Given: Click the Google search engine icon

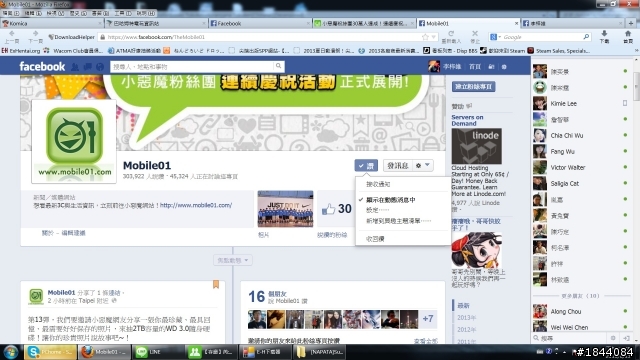Looking at the screenshot, I should point(493,37).
